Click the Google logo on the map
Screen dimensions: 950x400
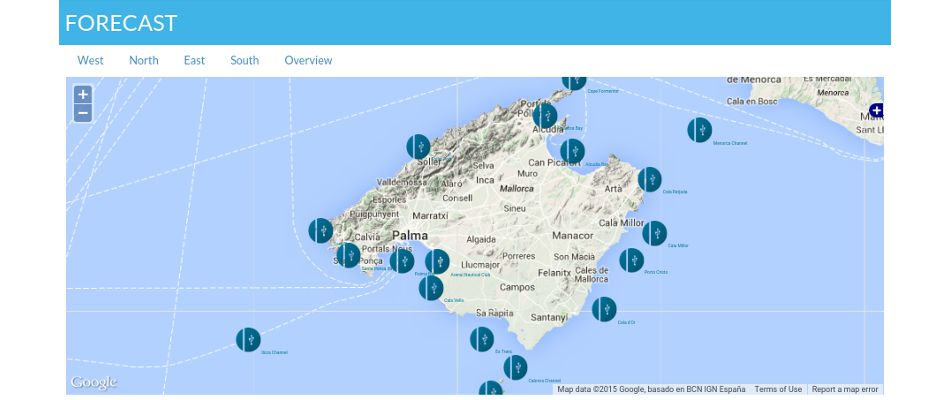[x=93, y=382]
